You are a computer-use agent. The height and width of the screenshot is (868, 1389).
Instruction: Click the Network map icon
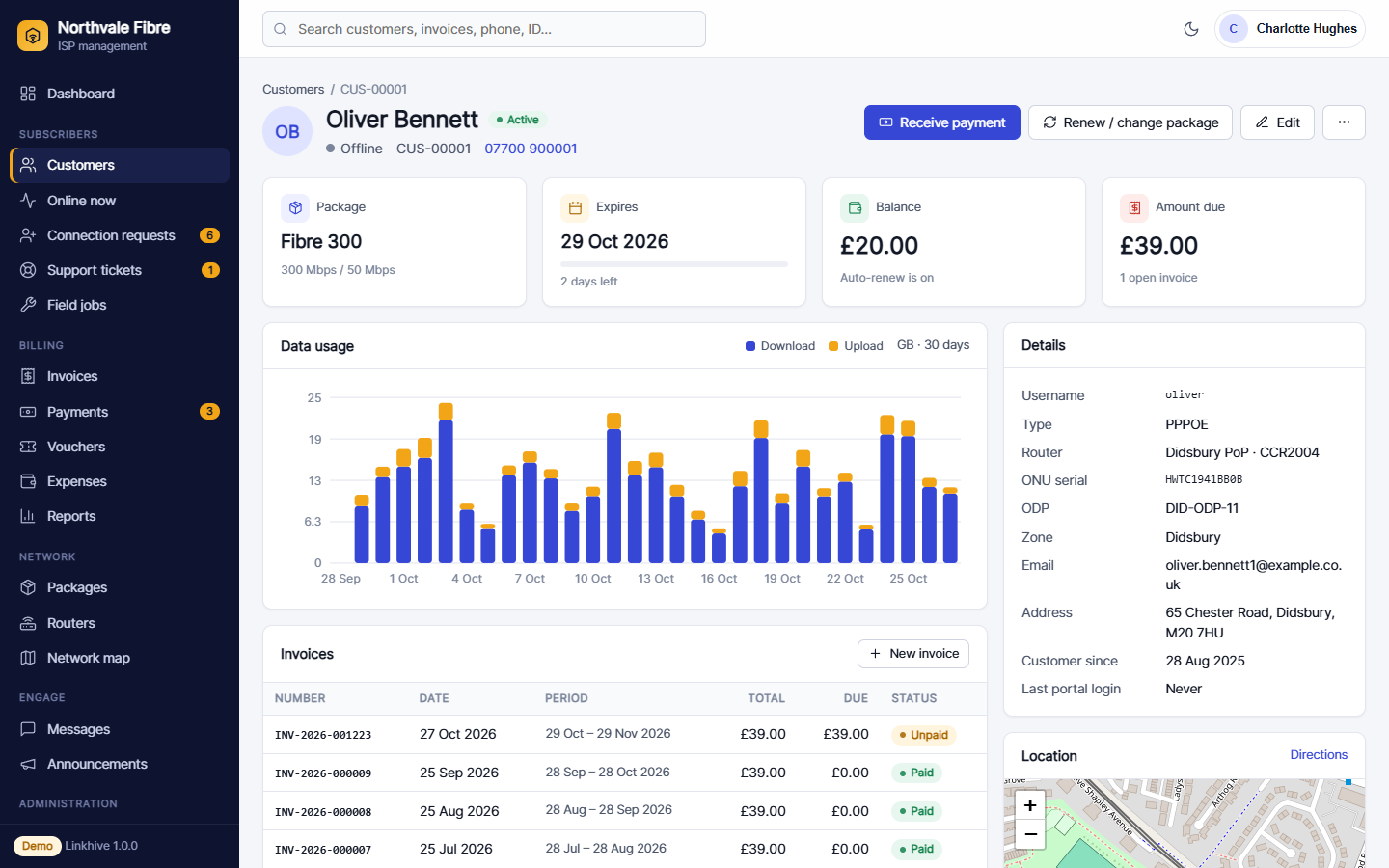[x=28, y=658]
